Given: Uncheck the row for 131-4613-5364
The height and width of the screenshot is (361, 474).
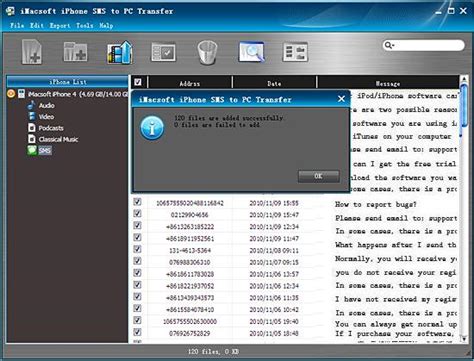Looking at the screenshot, I should (137, 249).
